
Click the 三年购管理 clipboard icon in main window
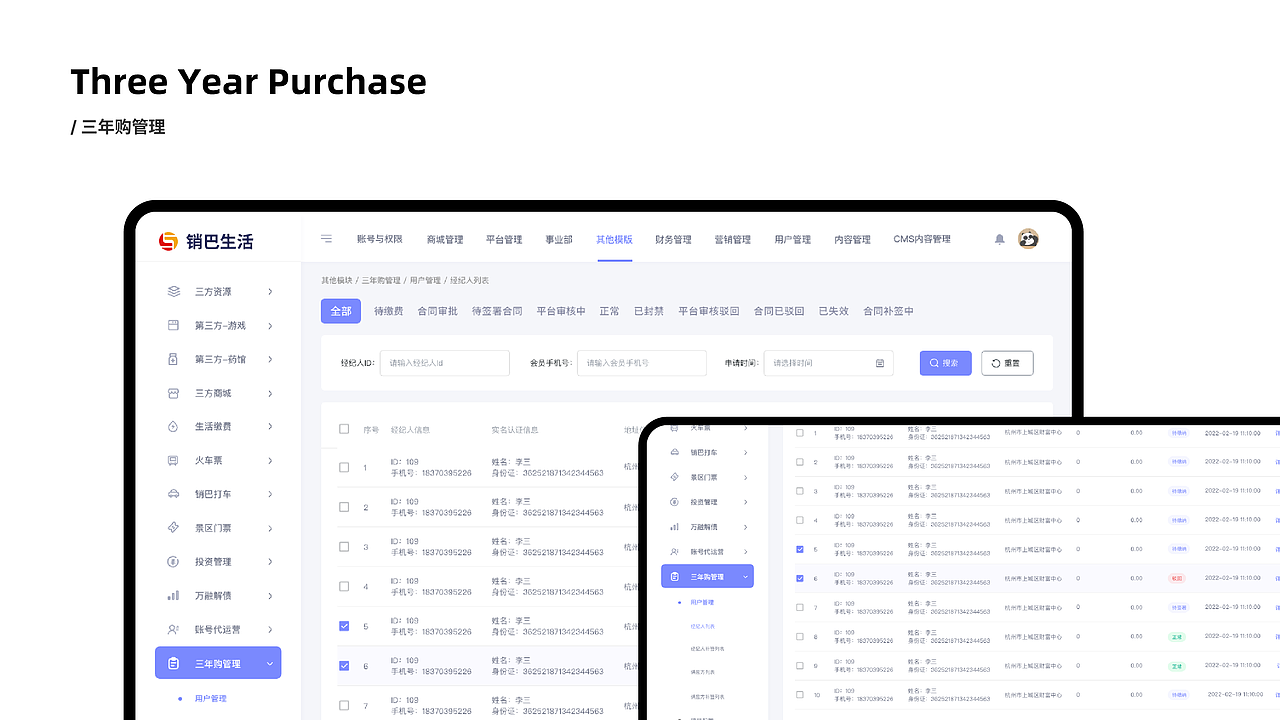click(173, 664)
